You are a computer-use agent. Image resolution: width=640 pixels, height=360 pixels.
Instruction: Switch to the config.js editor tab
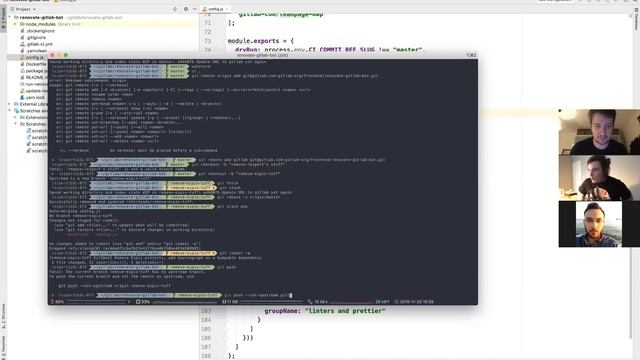pyautogui.click(x=216, y=9)
